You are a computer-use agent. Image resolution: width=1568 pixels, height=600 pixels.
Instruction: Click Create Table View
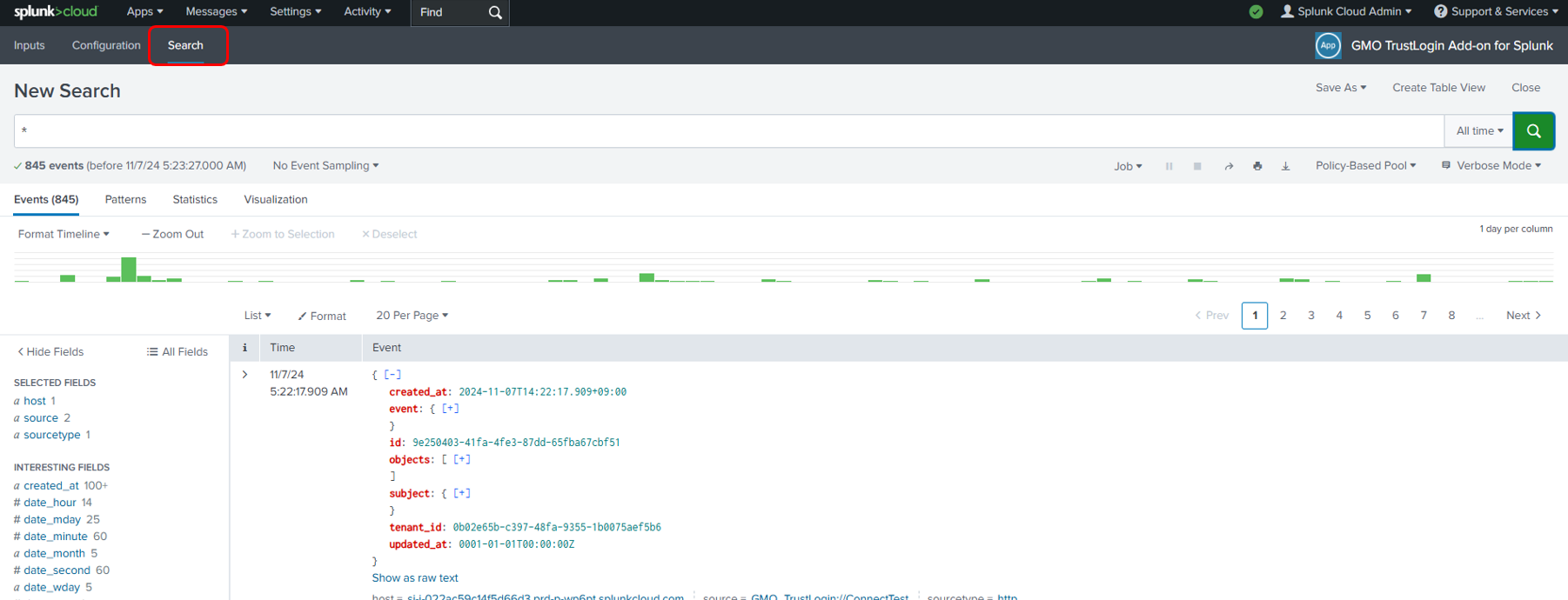1438,88
